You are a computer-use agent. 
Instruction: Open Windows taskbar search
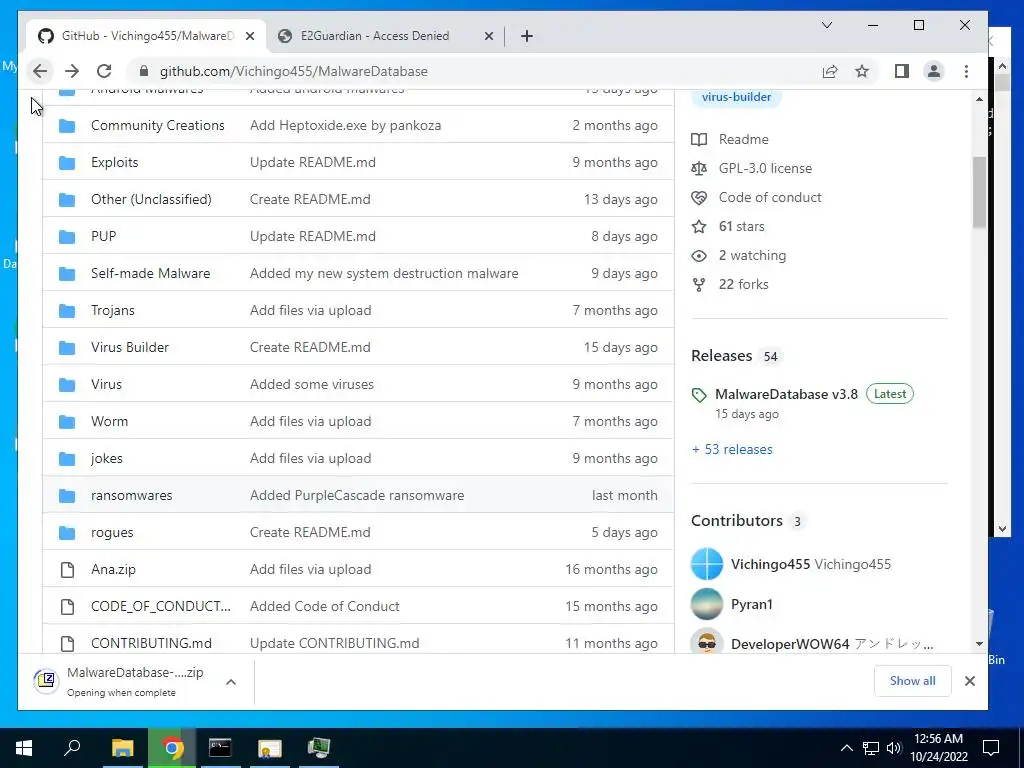tap(72, 748)
